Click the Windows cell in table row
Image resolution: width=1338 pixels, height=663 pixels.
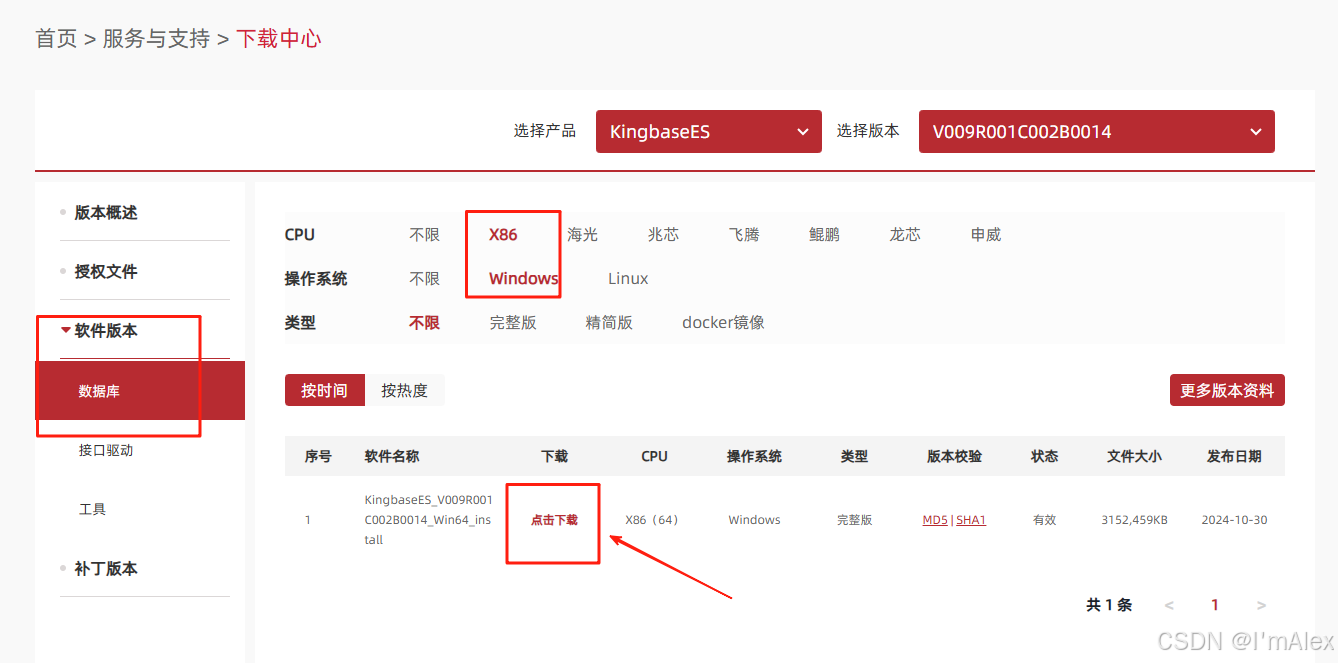tap(754, 520)
